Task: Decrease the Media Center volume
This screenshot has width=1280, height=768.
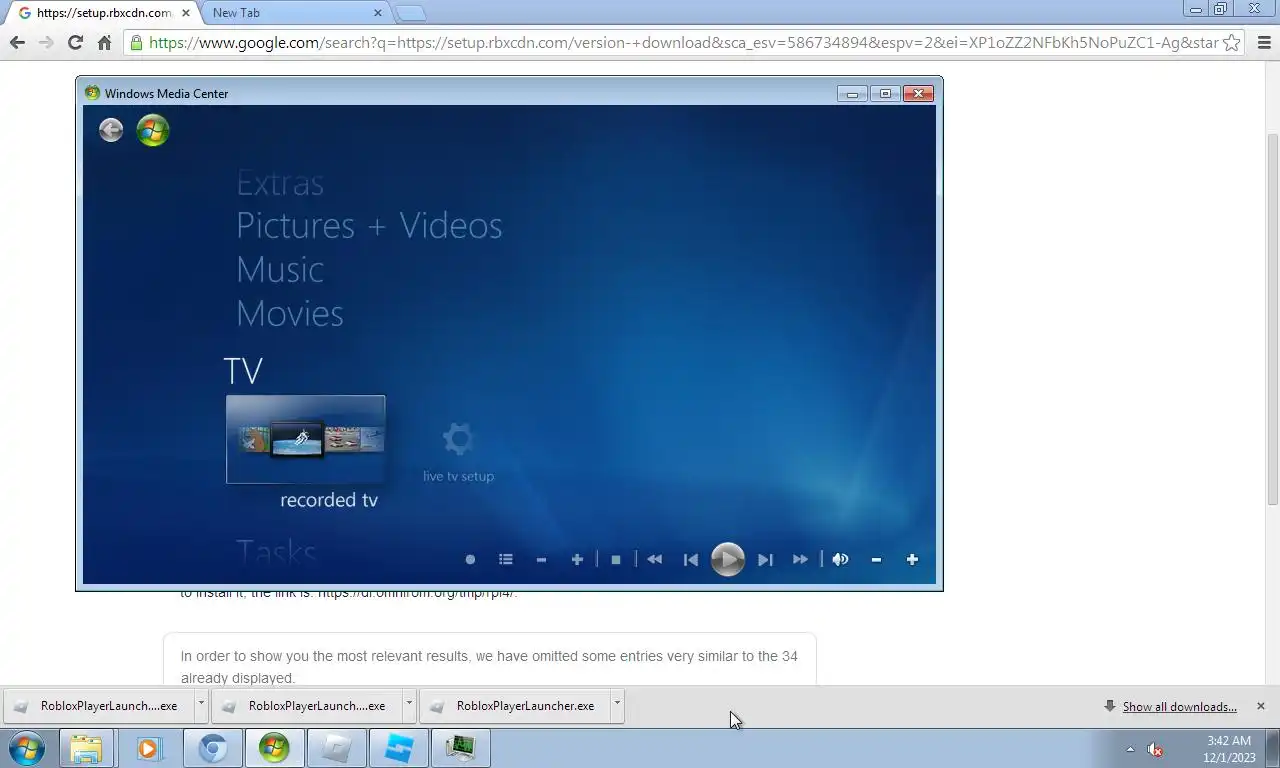Action: click(876, 560)
